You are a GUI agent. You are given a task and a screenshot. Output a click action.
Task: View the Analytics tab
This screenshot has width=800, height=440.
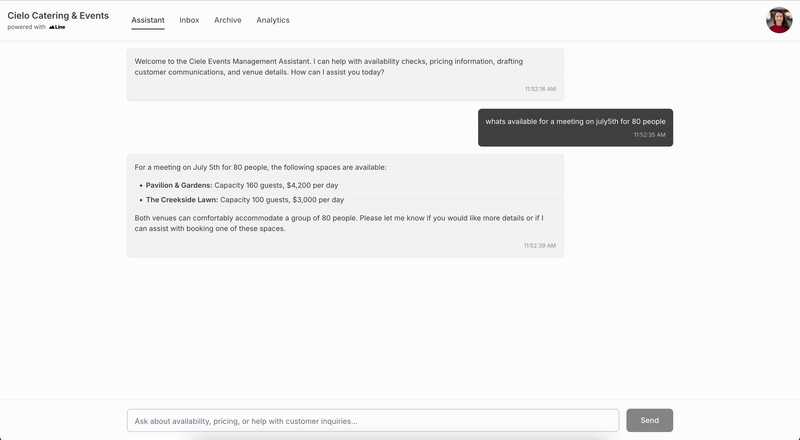point(273,20)
